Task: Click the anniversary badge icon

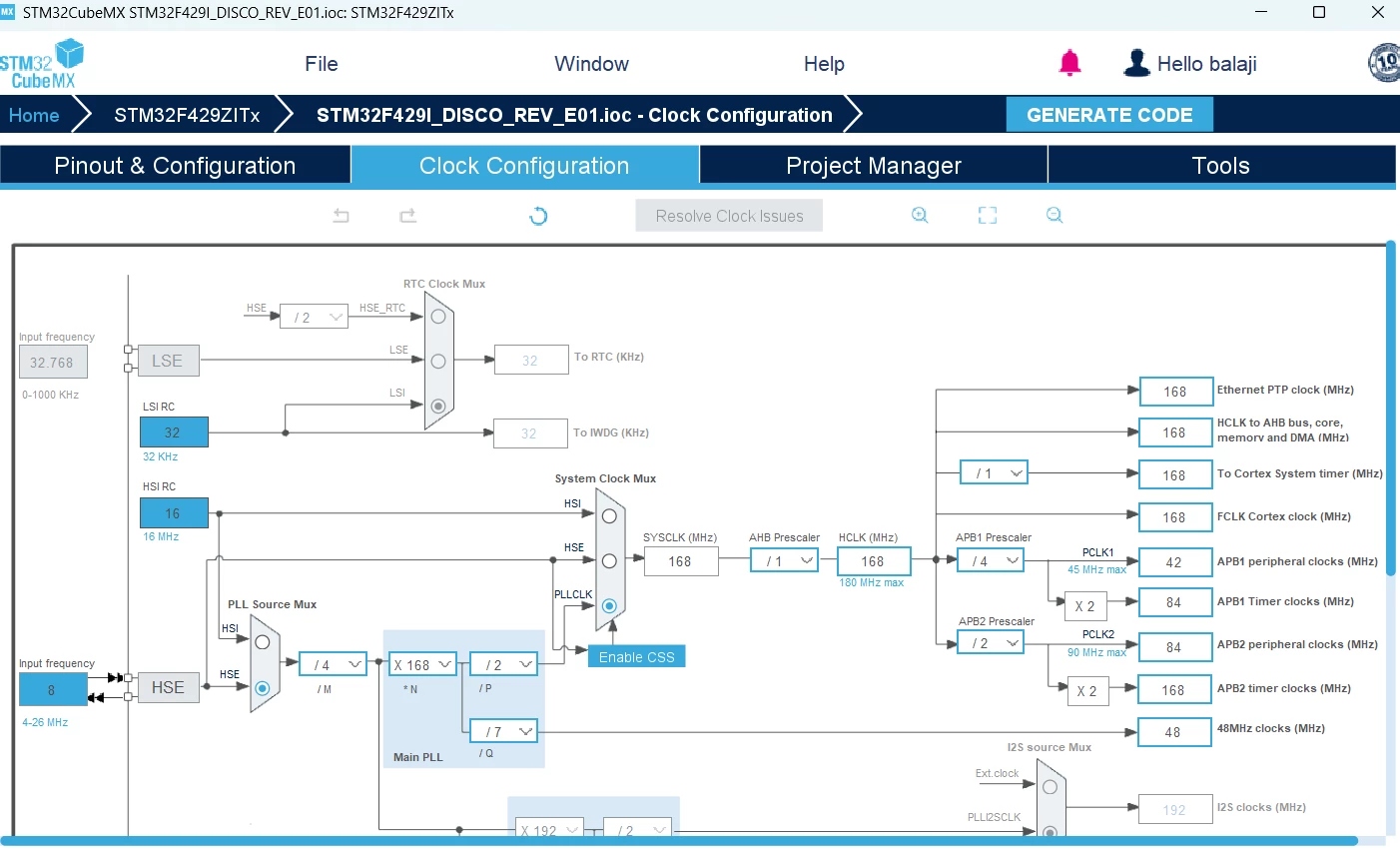Action: click(1384, 63)
